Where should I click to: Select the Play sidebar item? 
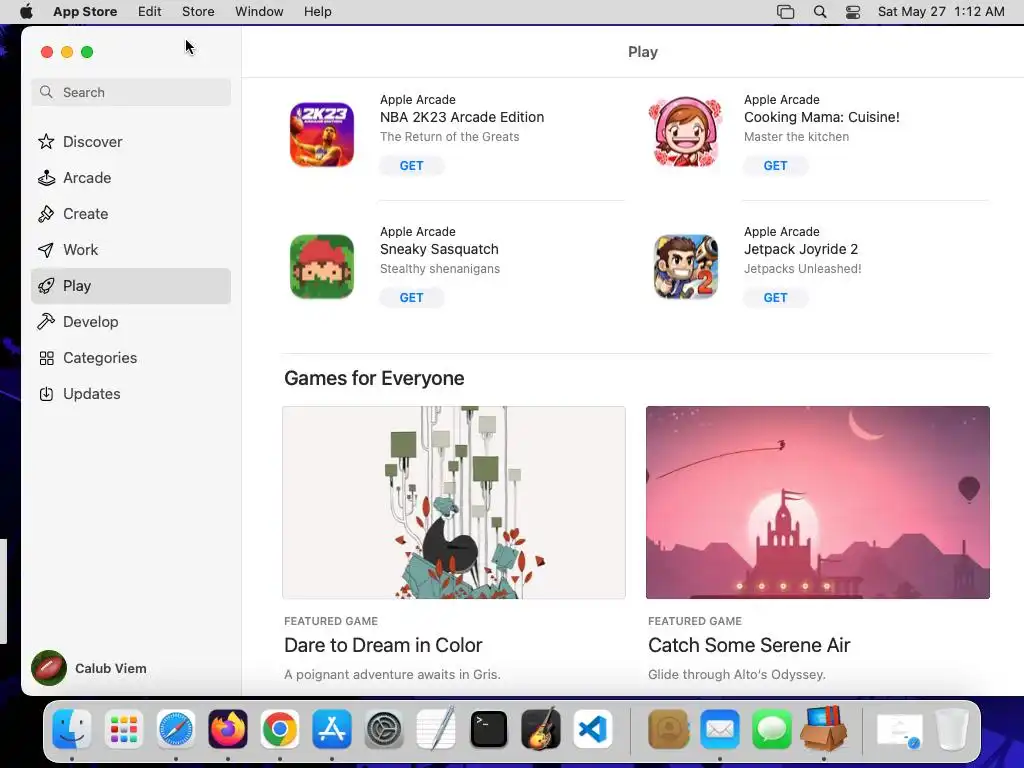pyautogui.click(x=131, y=285)
